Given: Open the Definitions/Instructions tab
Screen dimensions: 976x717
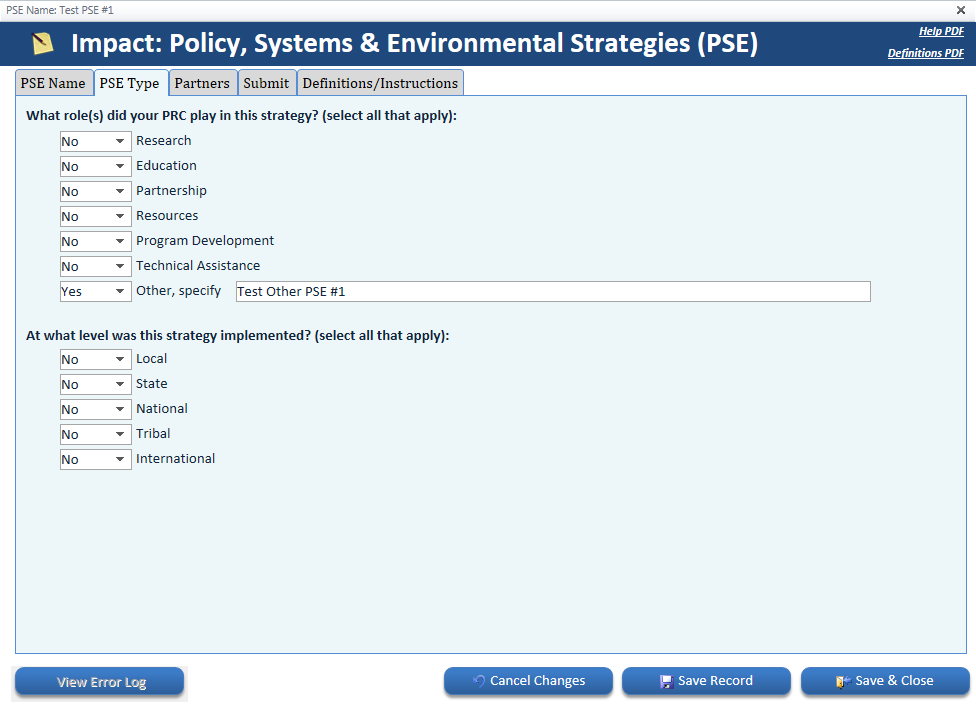Looking at the screenshot, I should pos(380,83).
